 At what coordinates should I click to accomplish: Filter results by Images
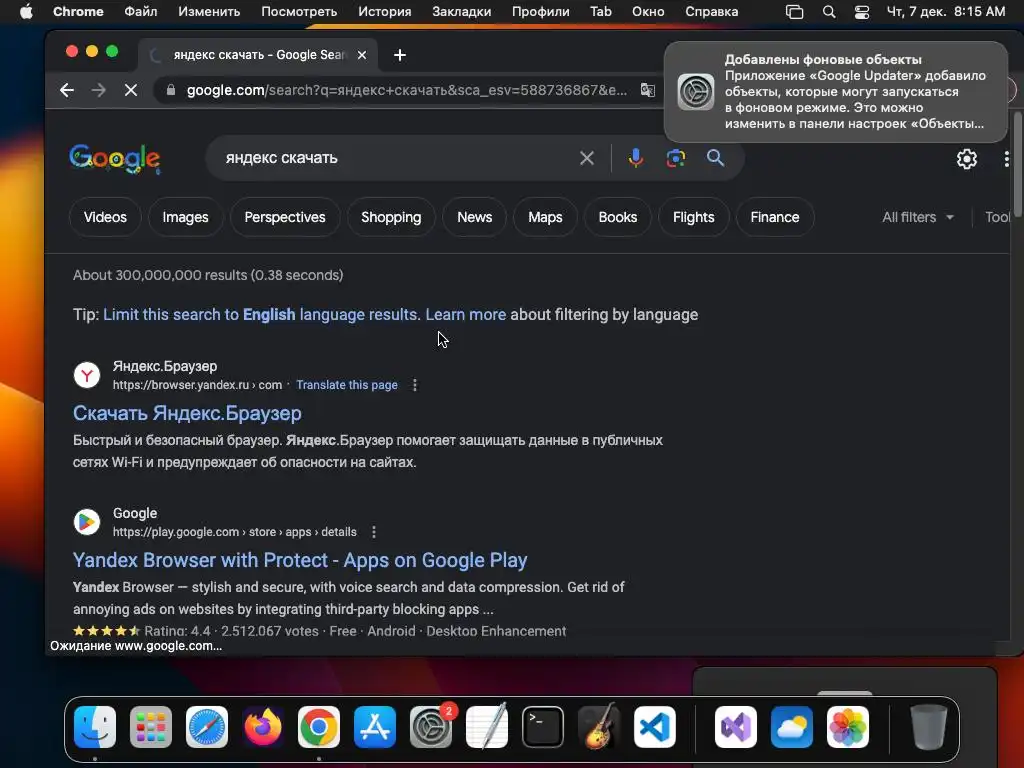[185, 217]
